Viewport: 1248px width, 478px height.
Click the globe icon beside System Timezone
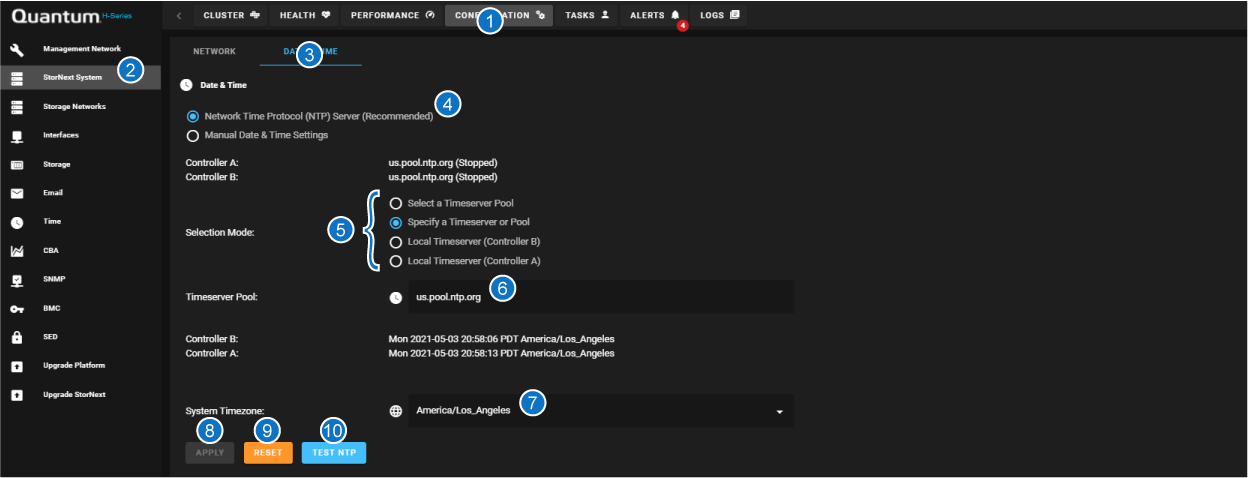(x=396, y=411)
